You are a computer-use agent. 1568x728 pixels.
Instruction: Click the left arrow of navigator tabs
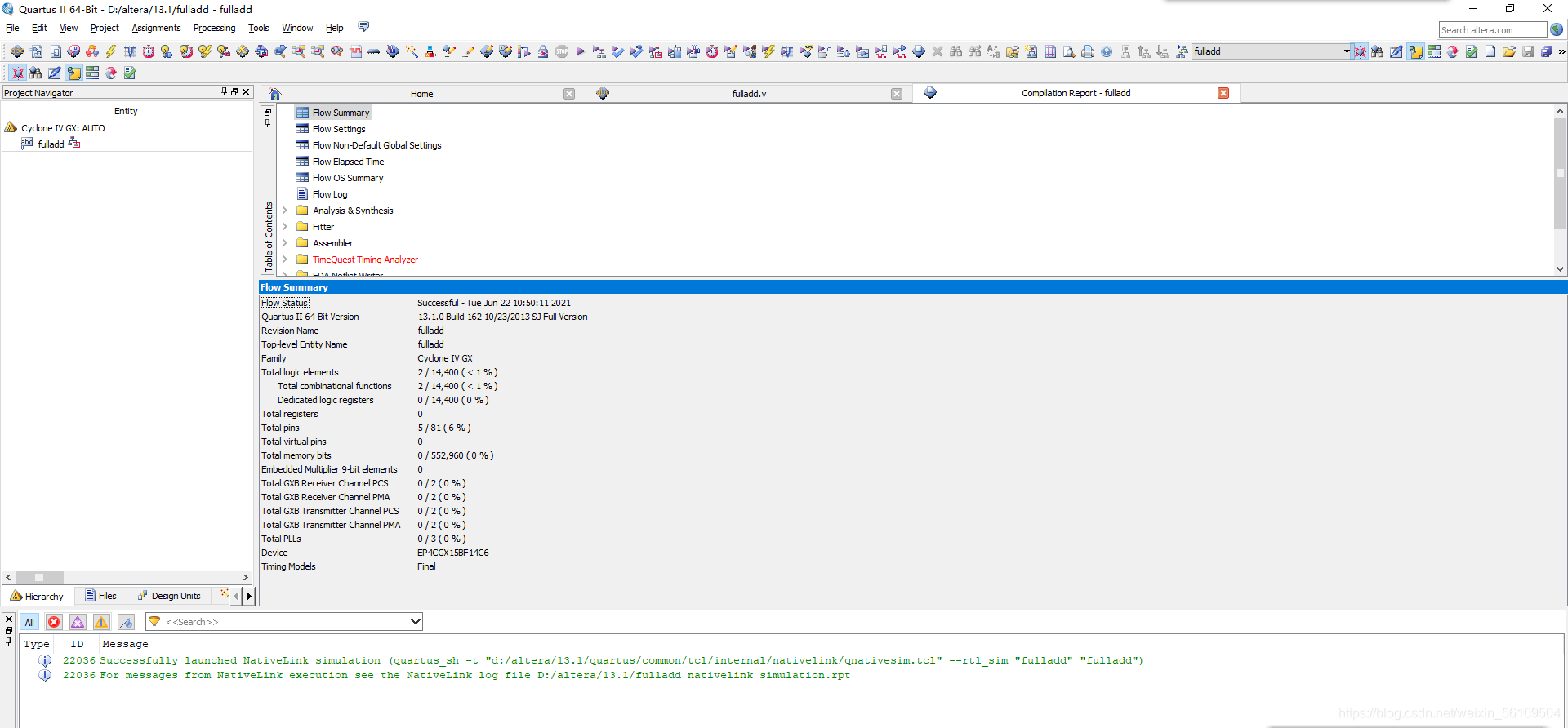coord(237,596)
